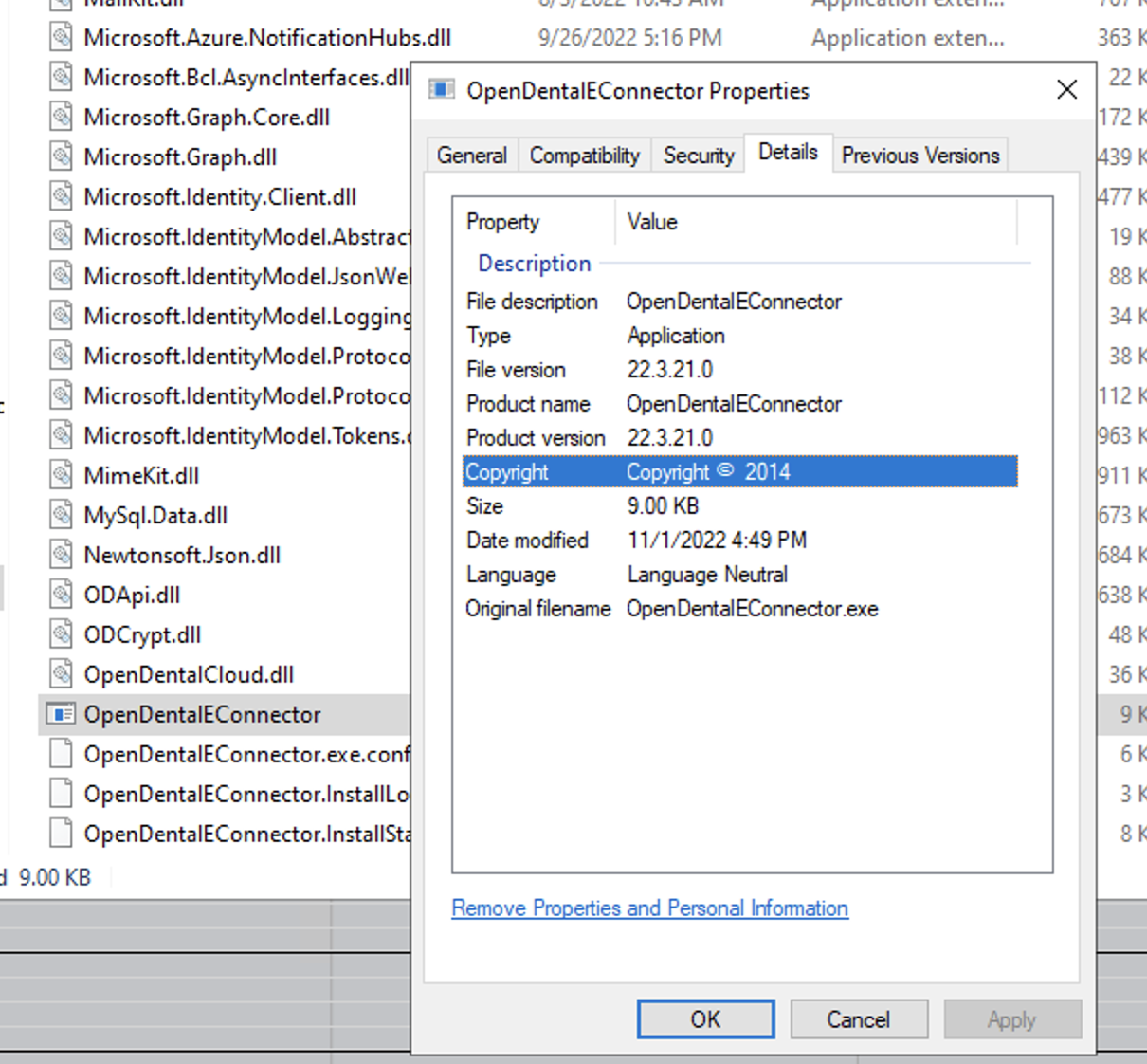
Task: Click the Microsoft.Bcl.AsyncInterfaces.dll file icon
Action: coord(62,78)
